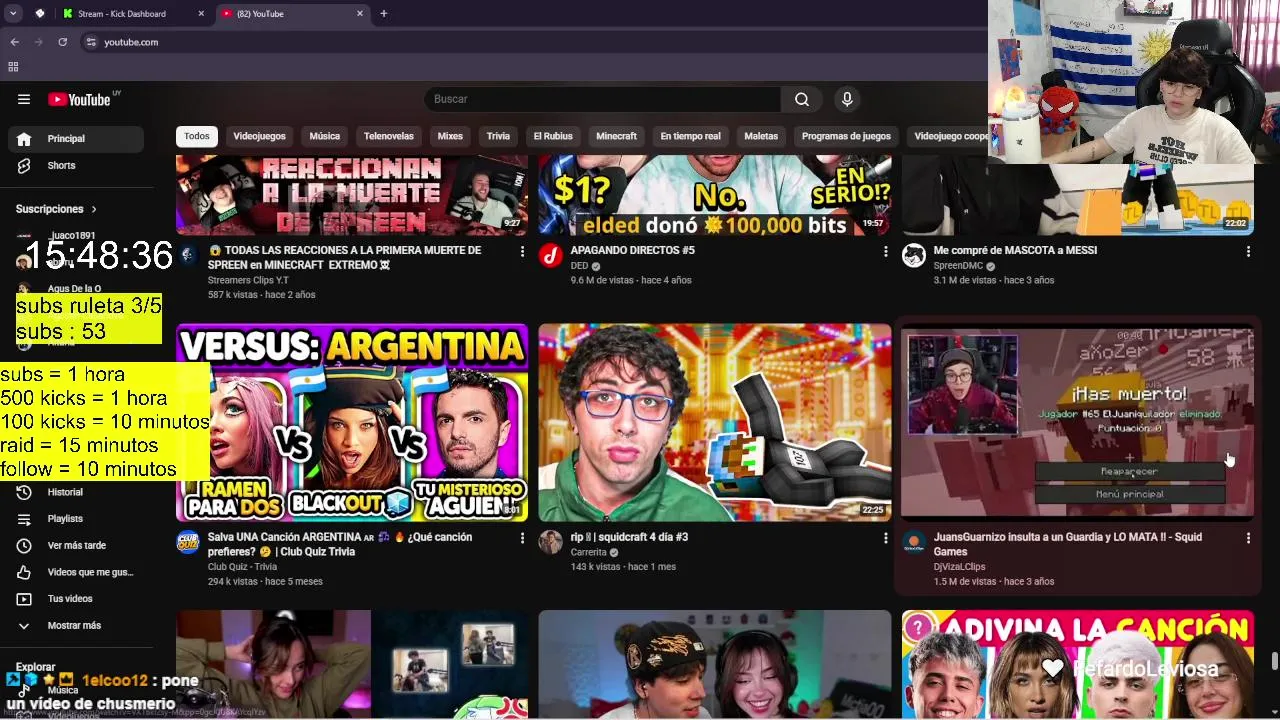Open options for Club Quiz Trivia video
The height and width of the screenshot is (720, 1280).
521,539
